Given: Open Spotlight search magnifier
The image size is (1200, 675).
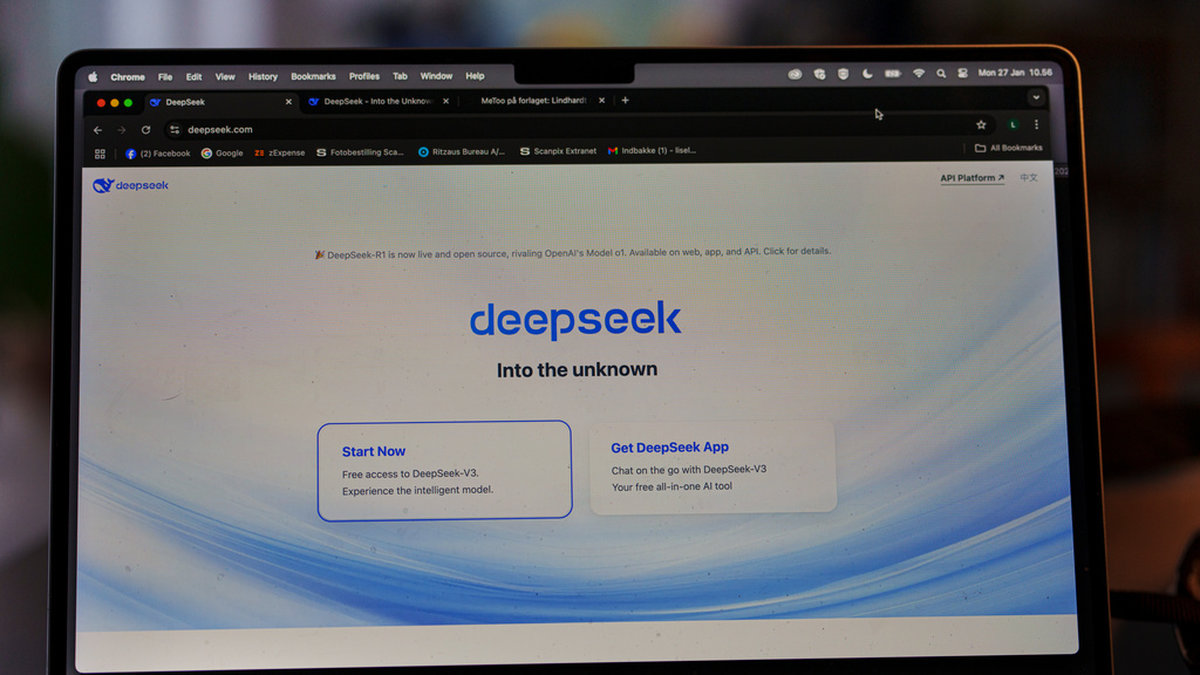Looking at the screenshot, I should (x=941, y=74).
